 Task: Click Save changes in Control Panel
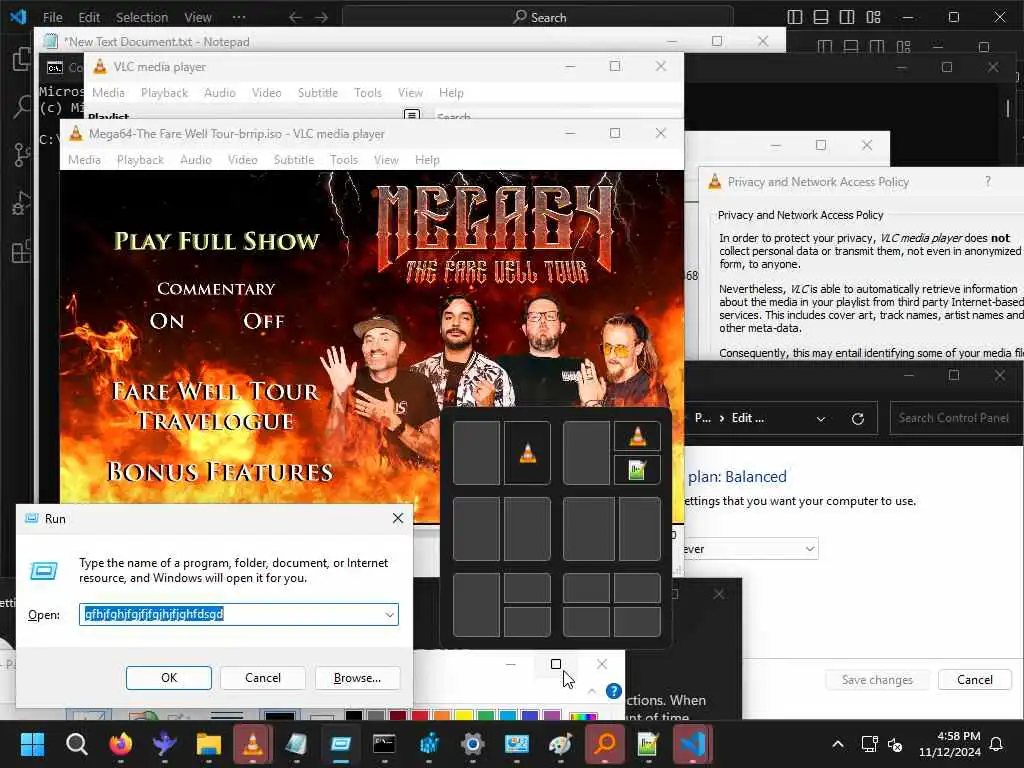pos(877,680)
